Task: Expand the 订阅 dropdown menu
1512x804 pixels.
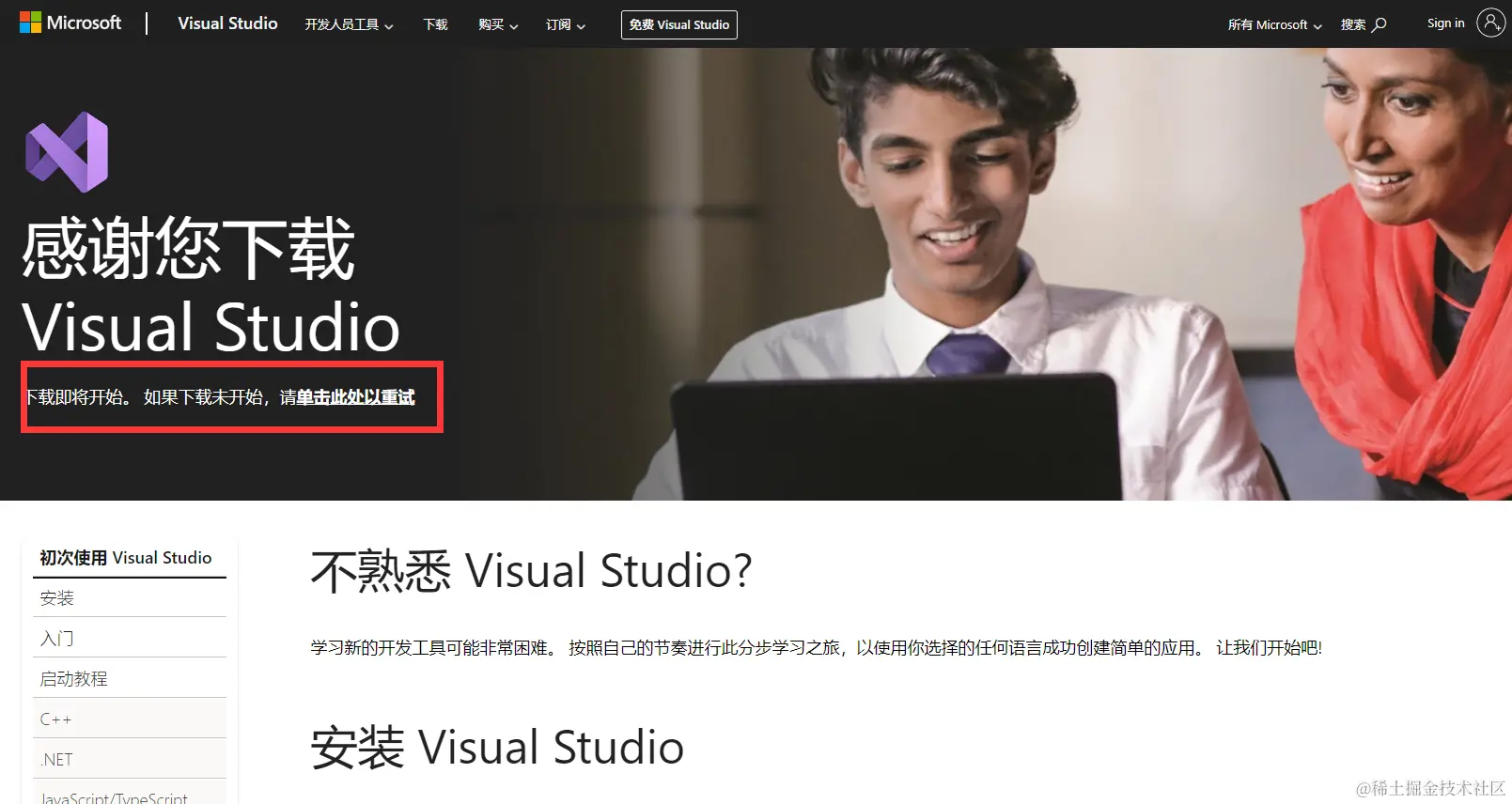Action: tap(566, 24)
